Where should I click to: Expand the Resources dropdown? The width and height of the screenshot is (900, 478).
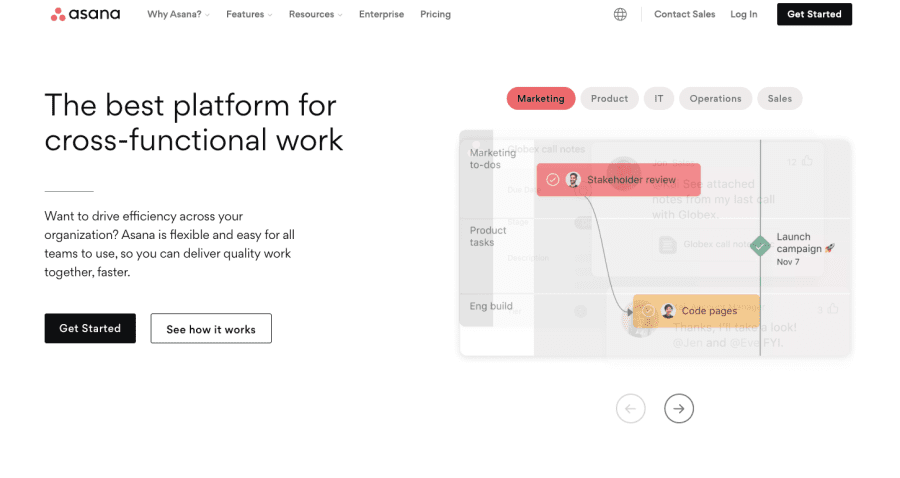(x=315, y=14)
